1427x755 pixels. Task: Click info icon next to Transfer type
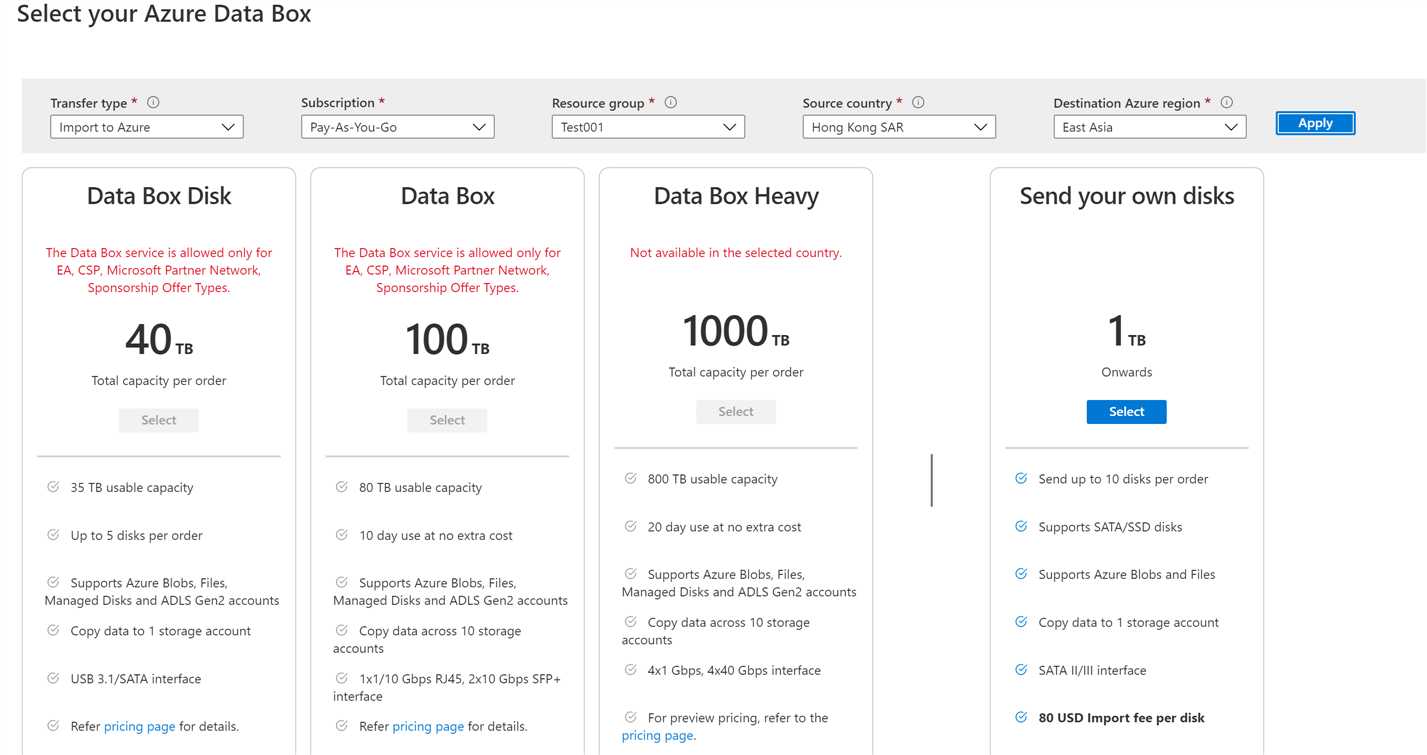(x=153, y=102)
